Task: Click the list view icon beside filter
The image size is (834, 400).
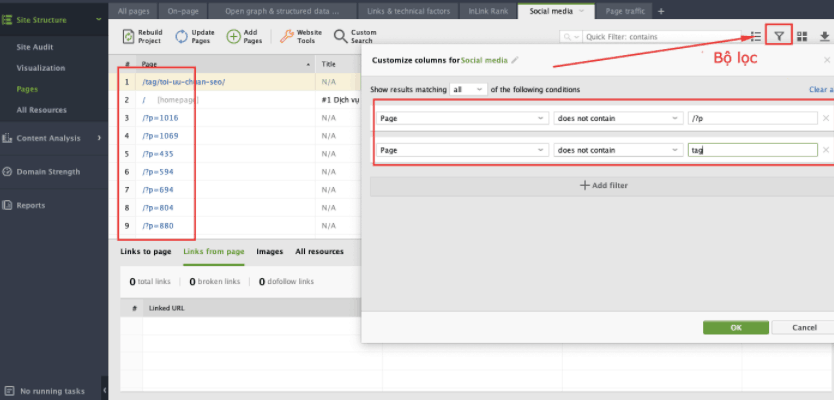Action: coord(756,36)
